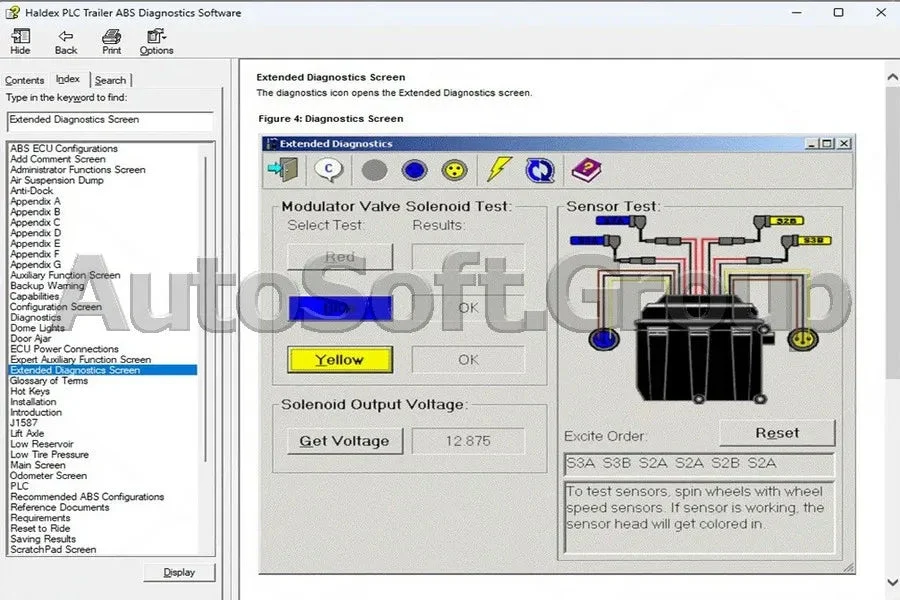This screenshot has width=900, height=600.
Task: Click the Print toolbar icon
Action: click(111, 41)
